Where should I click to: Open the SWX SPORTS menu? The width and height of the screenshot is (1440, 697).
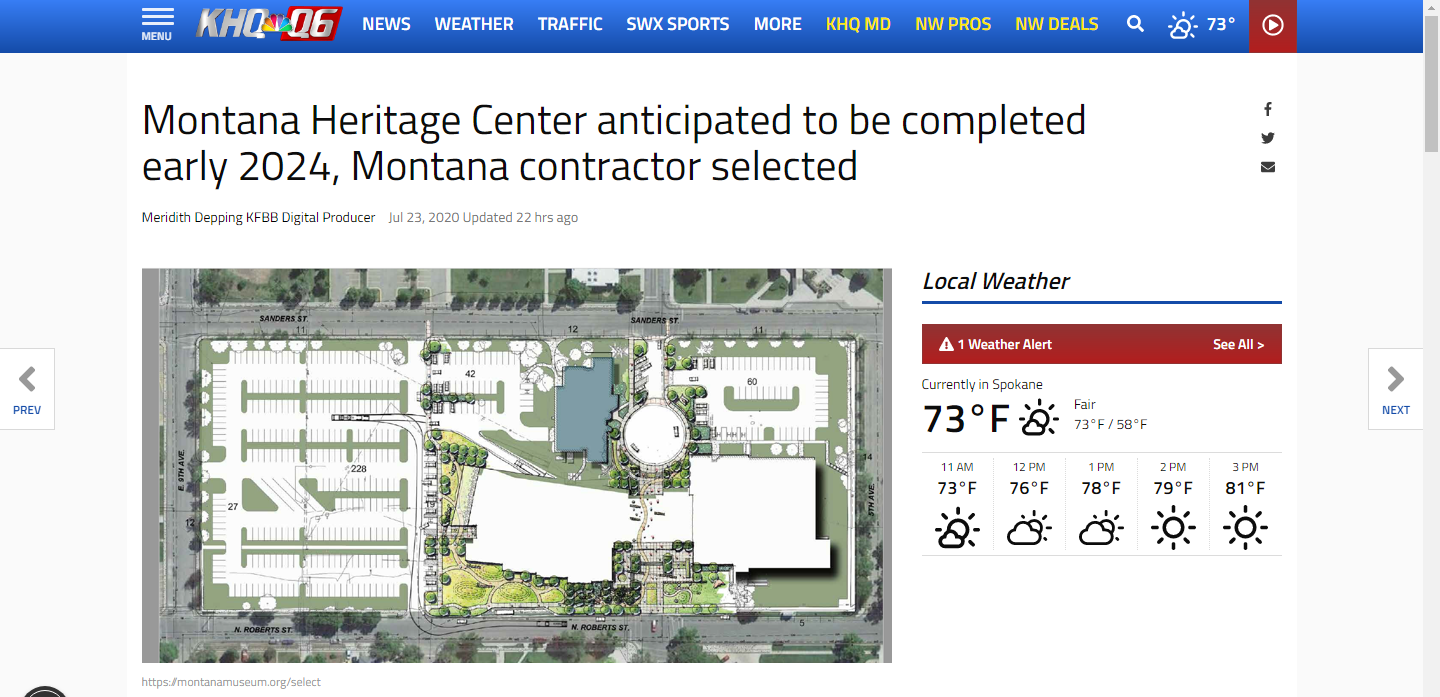coord(678,24)
